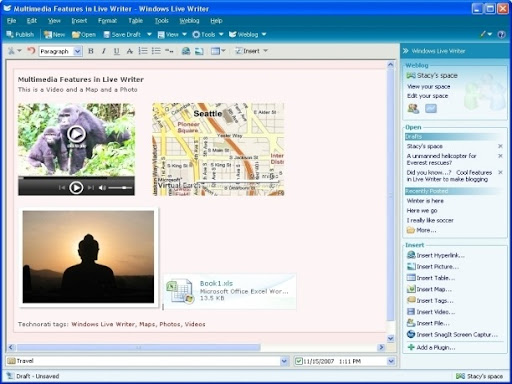Expand the Travel category dropdown

284,361
